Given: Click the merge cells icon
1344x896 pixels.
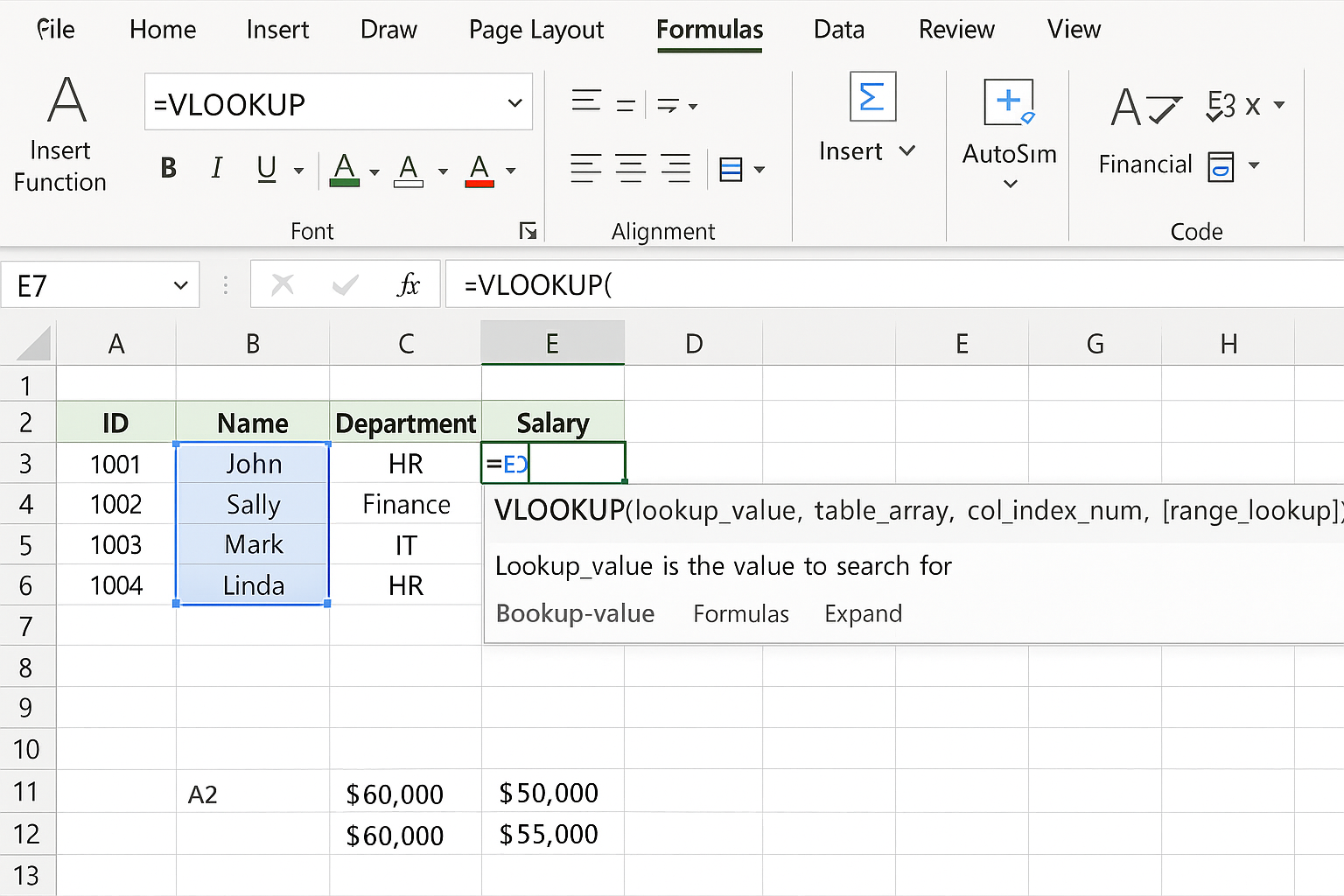Looking at the screenshot, I should pos(731,169).
